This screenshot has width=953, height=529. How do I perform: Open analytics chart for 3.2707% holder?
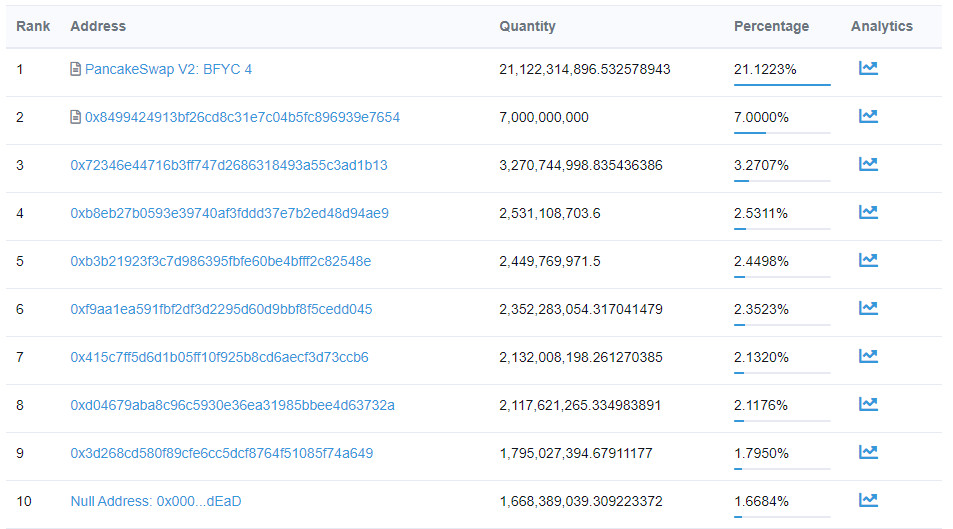[x=868, y=164]
